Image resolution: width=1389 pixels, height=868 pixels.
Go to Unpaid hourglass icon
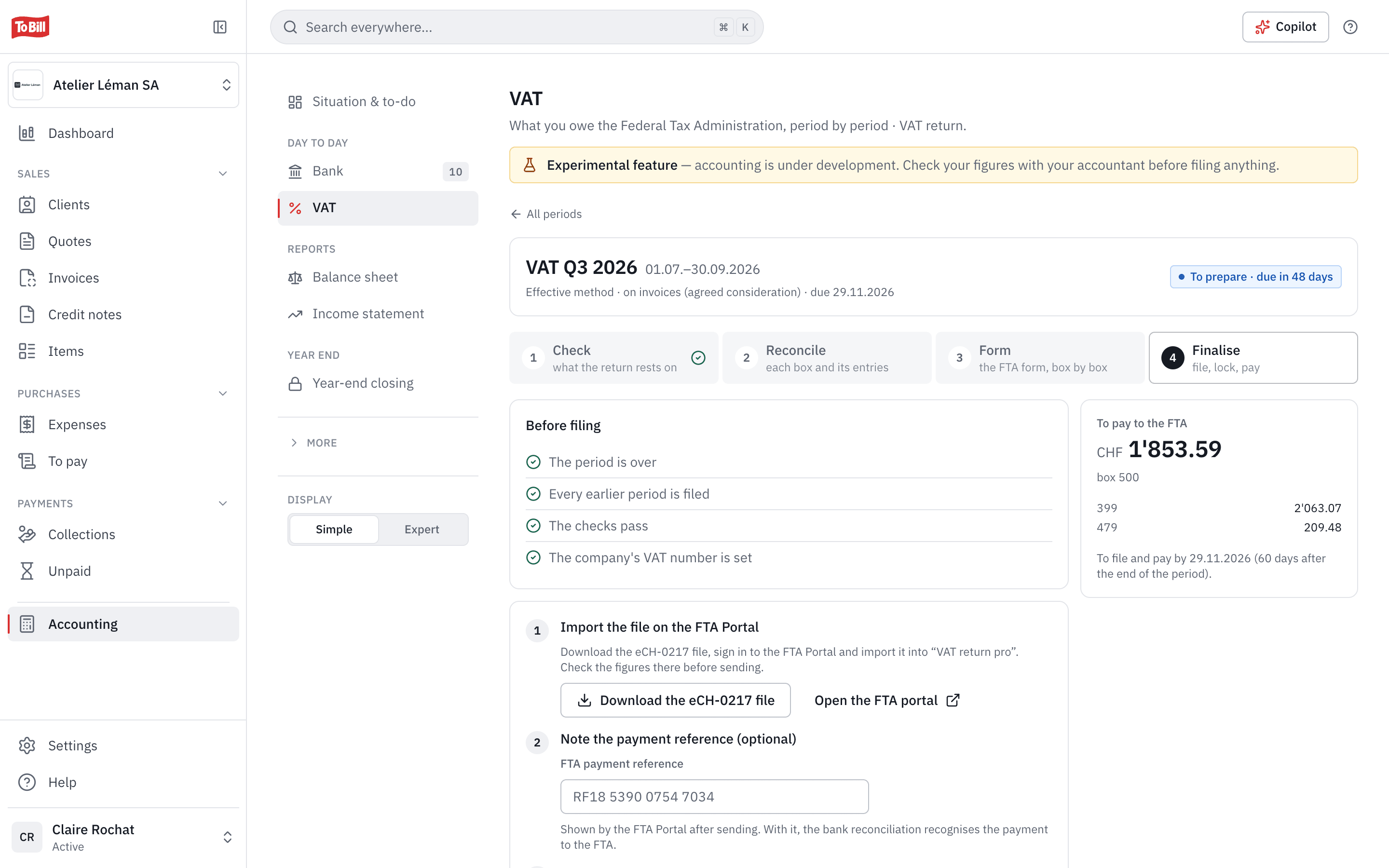tap(27, 571)
